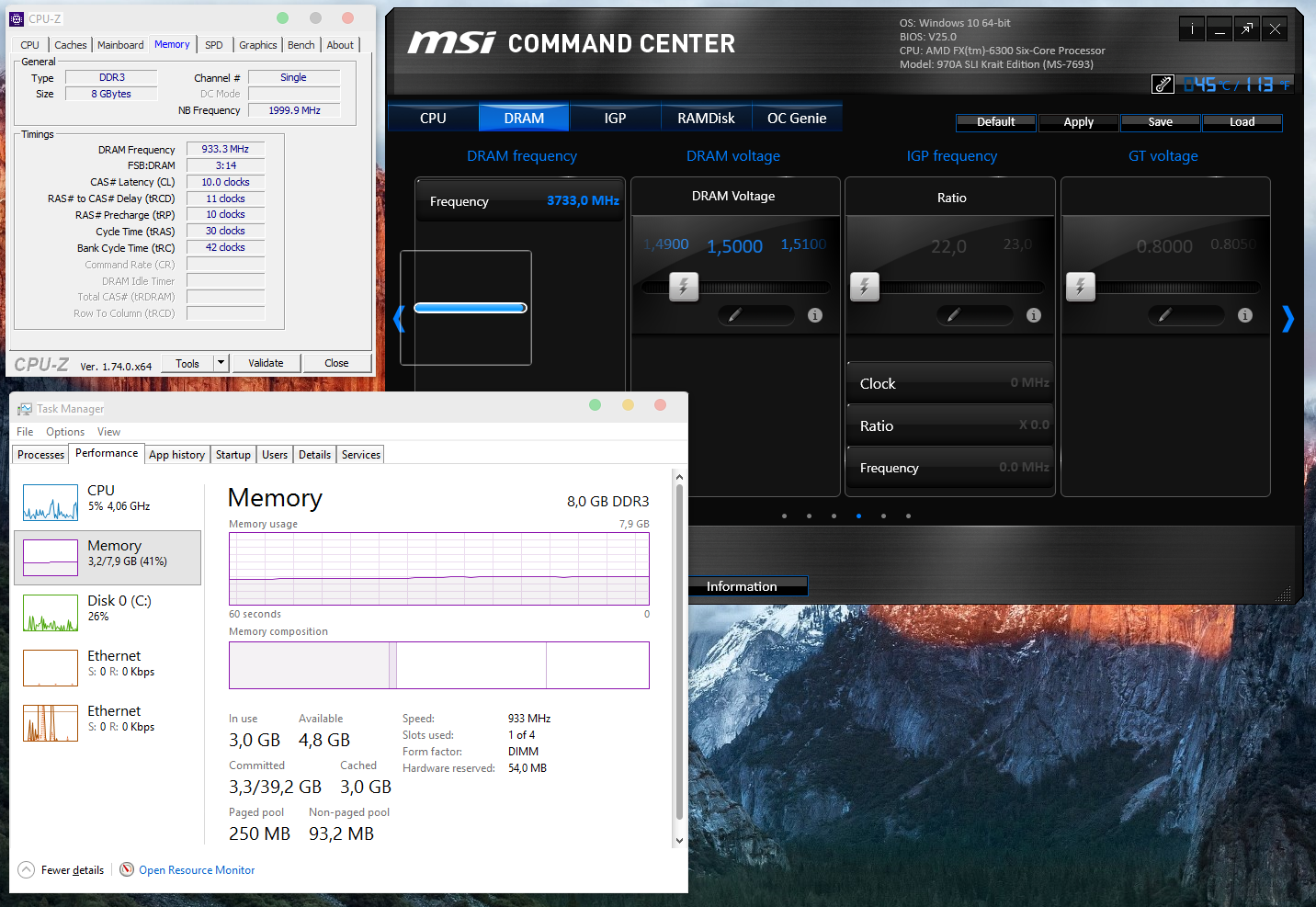Screen dimensions: 1316x907
Task: Click Task Manager vertical scrollbar down arrow
Action: pos(679,840)
